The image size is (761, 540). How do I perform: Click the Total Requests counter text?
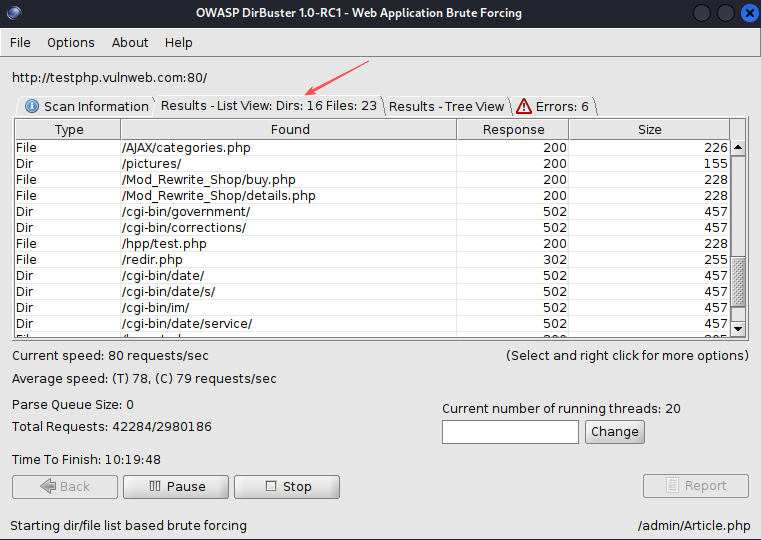[x=112, y=427]
